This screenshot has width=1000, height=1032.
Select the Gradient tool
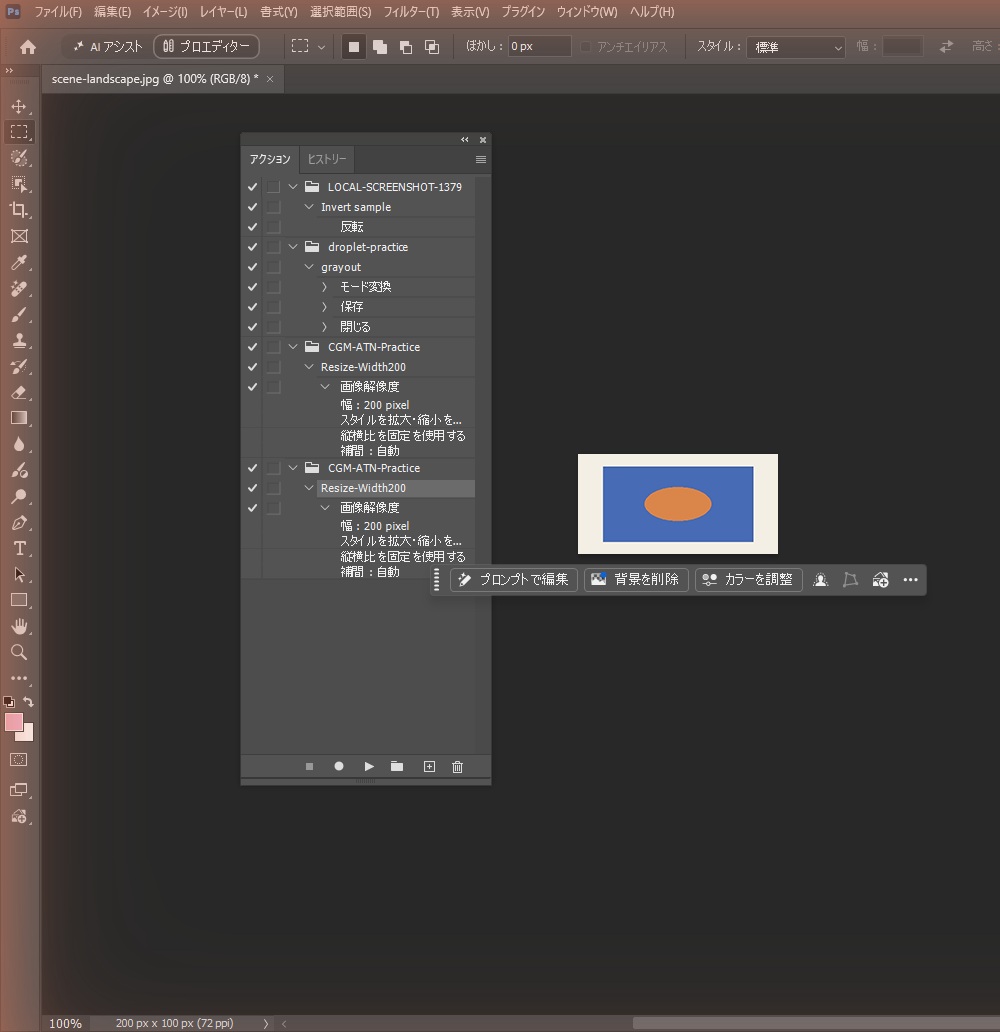pyautogui.click(x=19, y=418)
